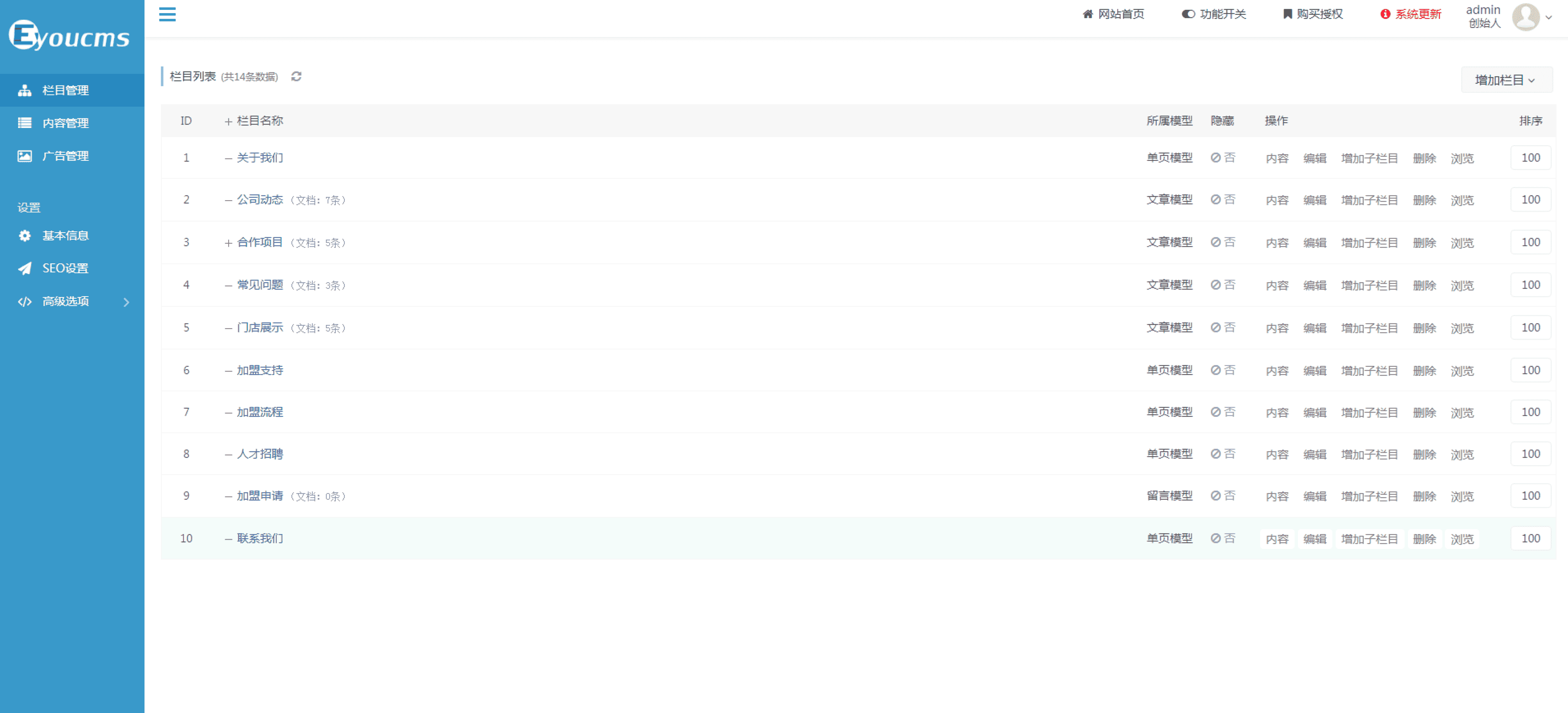Image resolution: width=1568 pixels, height=713 pixels.
Task: Select 内容管理 in the sidebar
Action: 72,123
